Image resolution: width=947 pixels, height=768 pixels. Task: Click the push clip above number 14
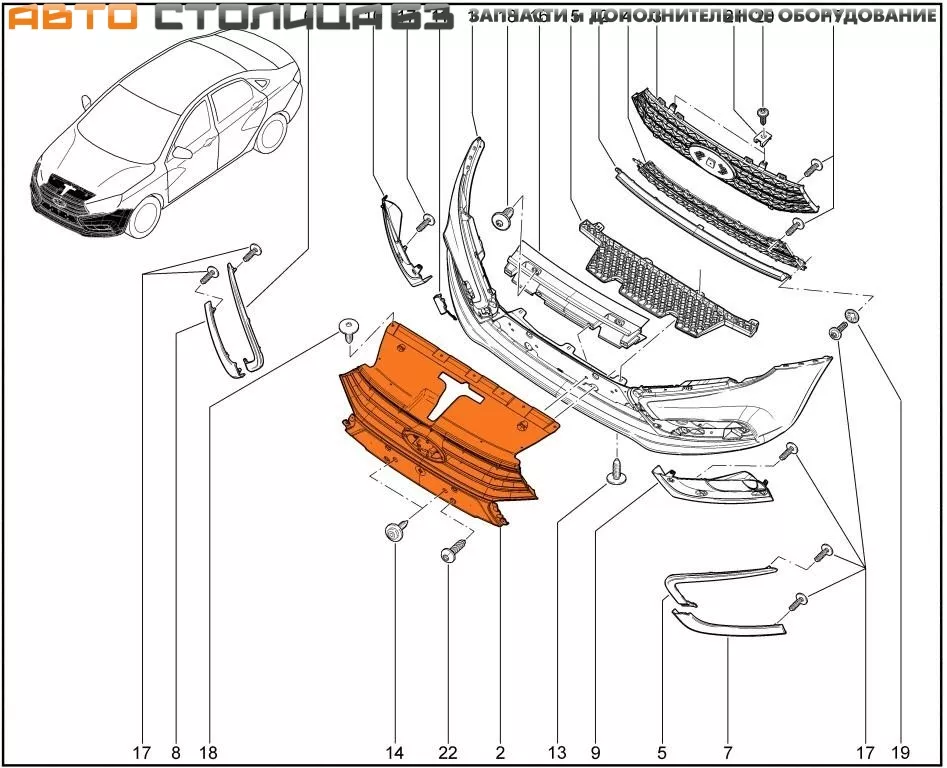coord(393,531)
